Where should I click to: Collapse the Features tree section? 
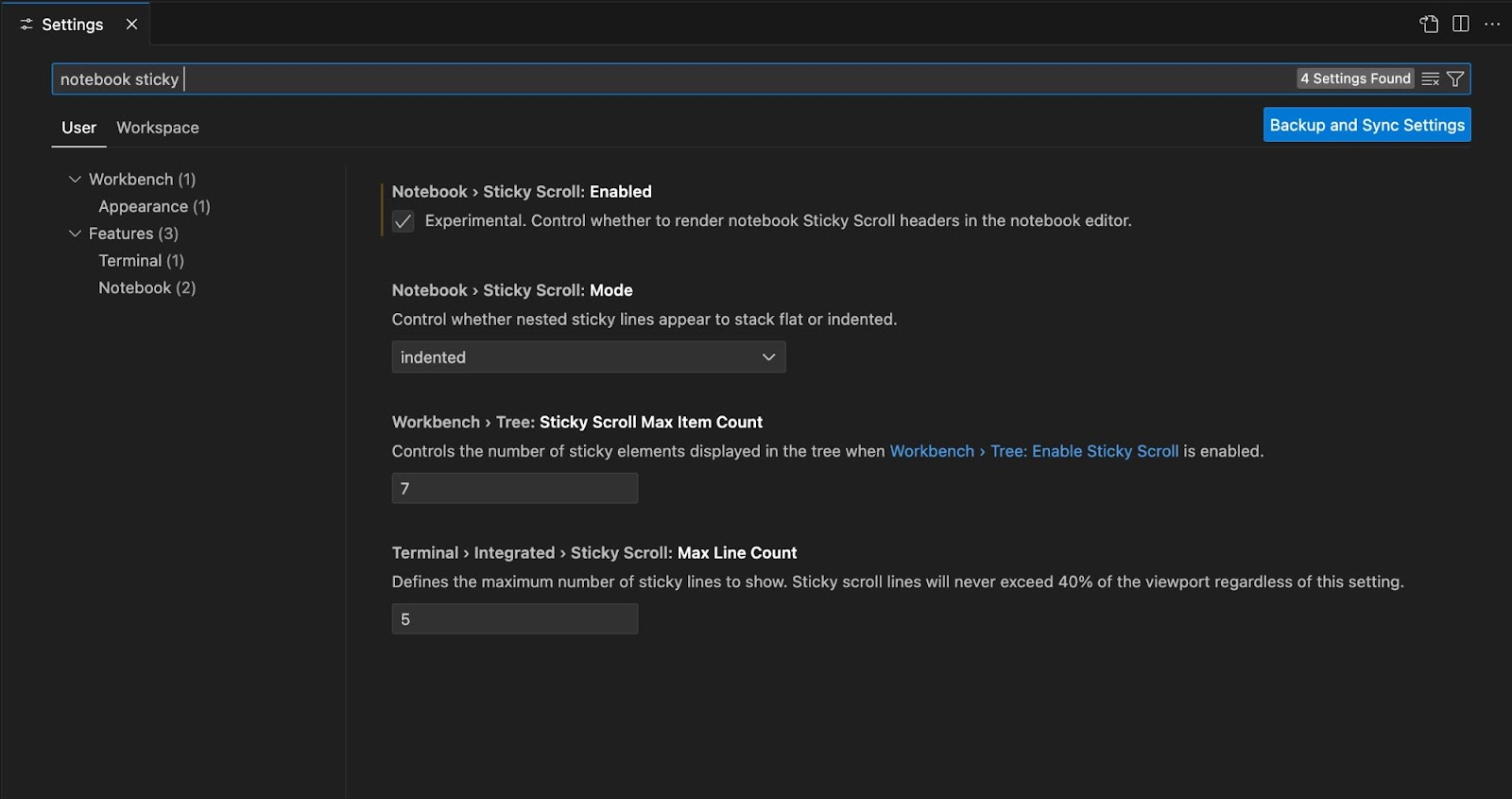pyautogui.click(x=76, y=234)
